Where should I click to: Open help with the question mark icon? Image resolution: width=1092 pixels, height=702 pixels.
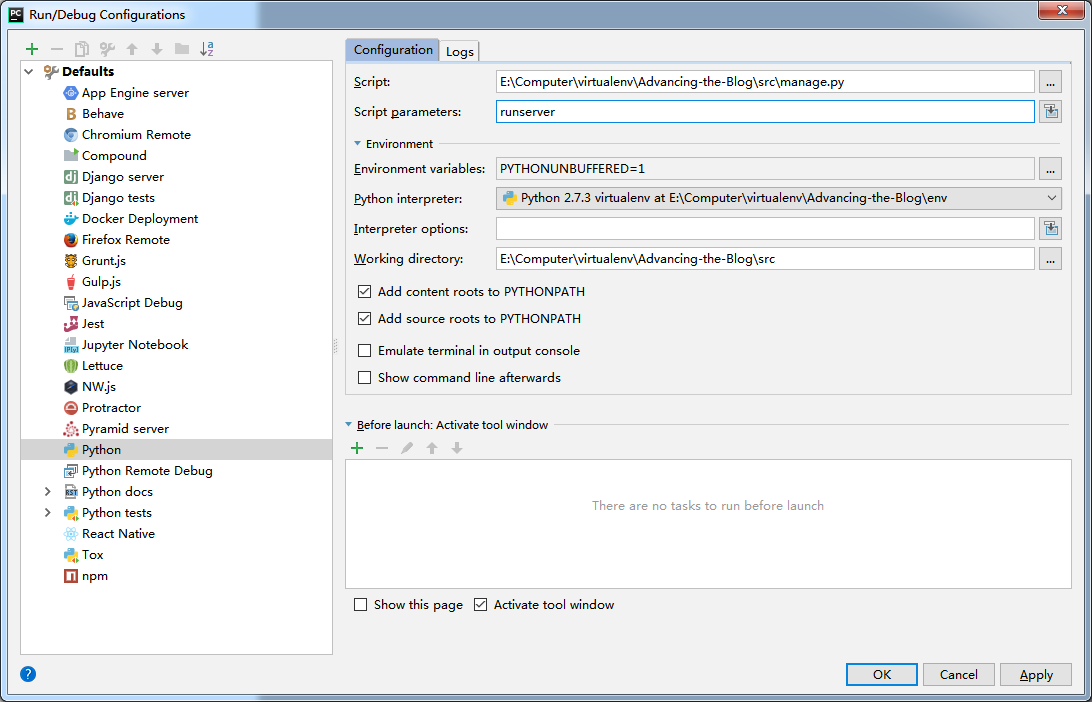pyautogui.click(x=28, y=673)
